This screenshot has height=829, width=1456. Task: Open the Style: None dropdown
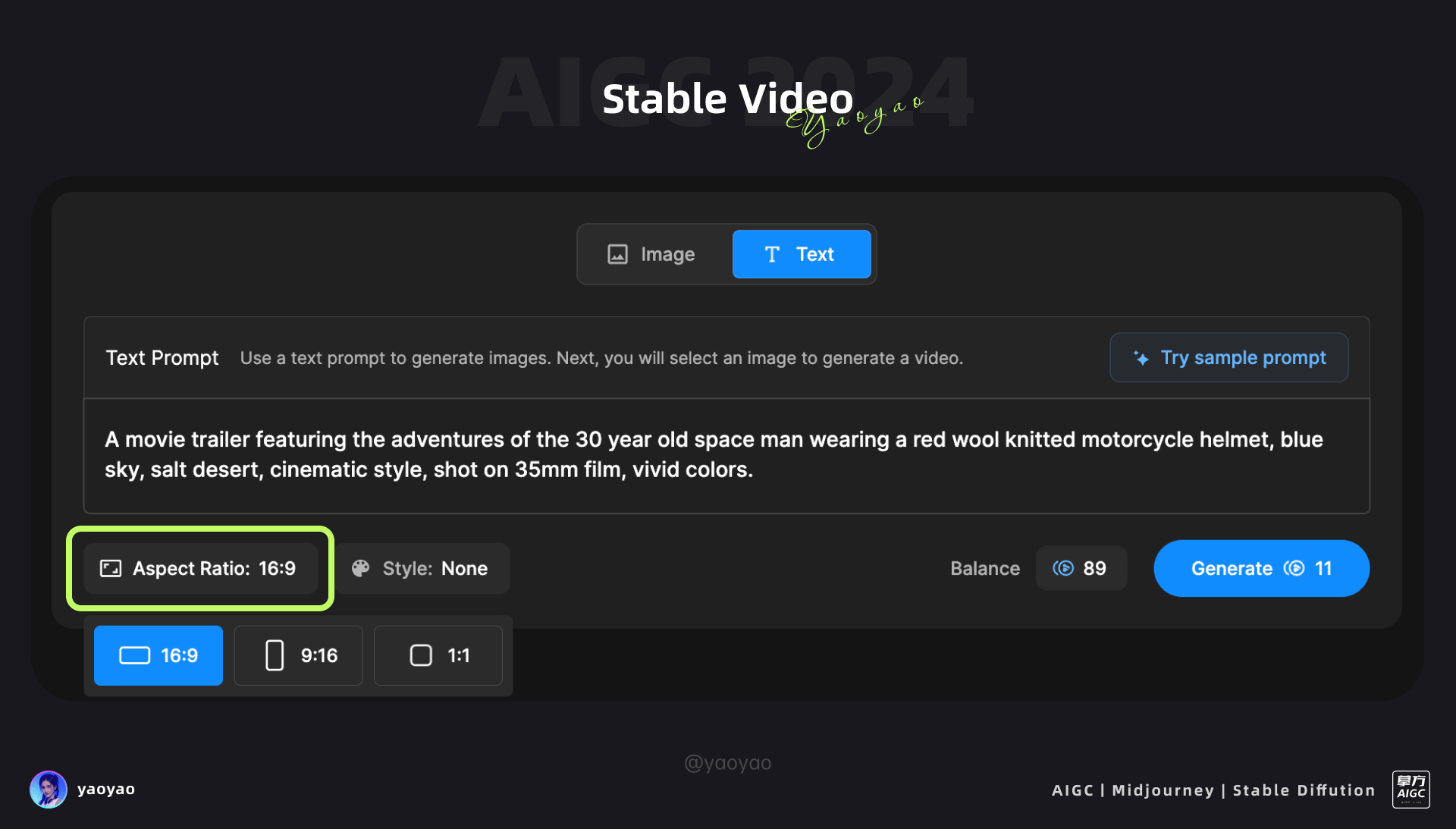click(423, 568)
